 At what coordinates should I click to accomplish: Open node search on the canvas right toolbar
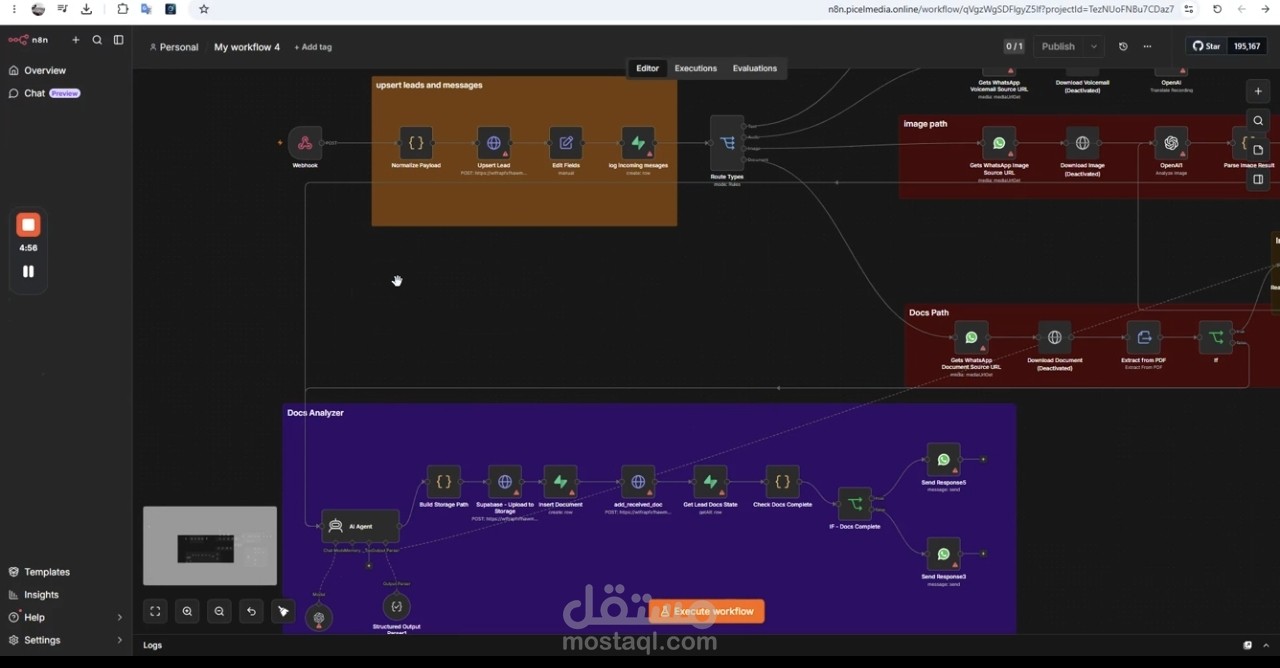pyautogui.click(x=1258, y=121)
